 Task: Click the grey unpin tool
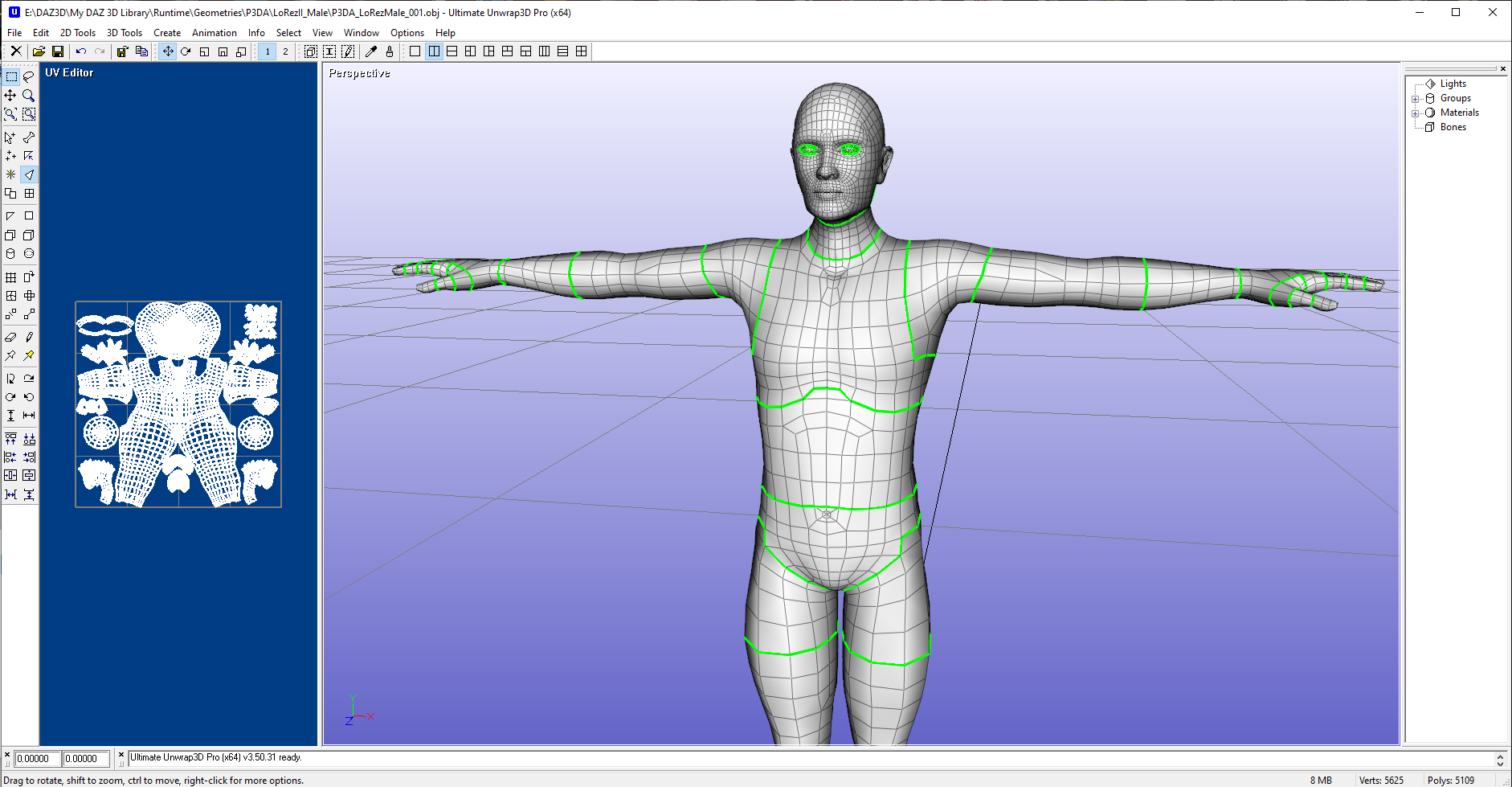pos(10,356)
